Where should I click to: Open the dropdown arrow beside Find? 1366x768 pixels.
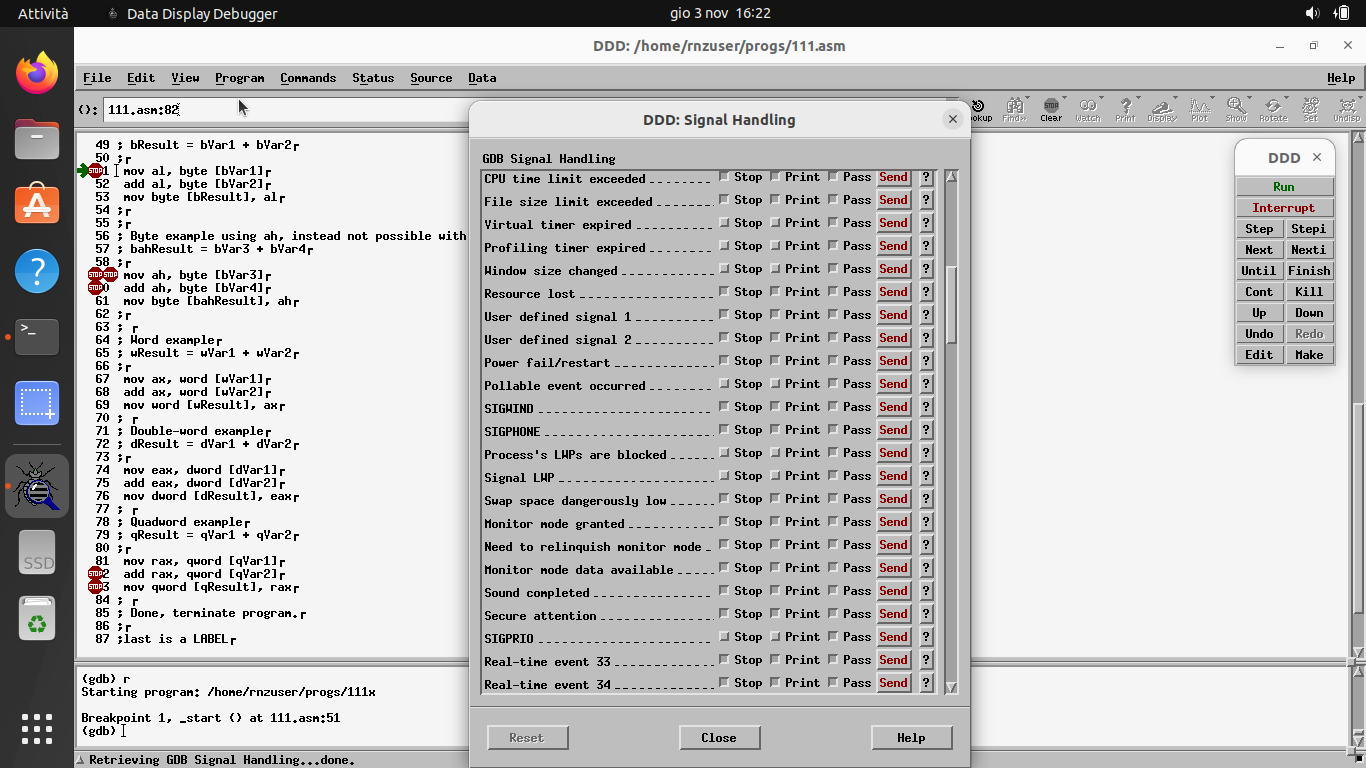(x=1026, y=99)
